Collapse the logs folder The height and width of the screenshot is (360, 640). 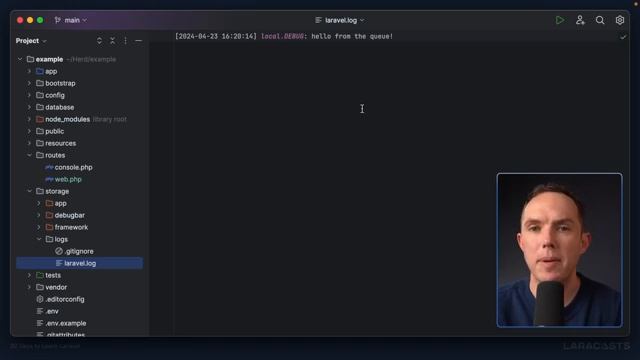39,239
